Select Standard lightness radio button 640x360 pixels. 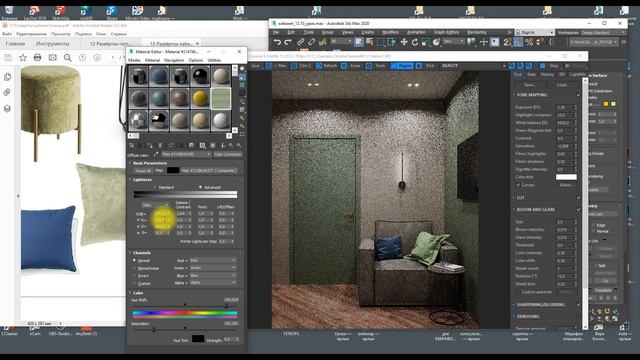[x=155, y=187]
